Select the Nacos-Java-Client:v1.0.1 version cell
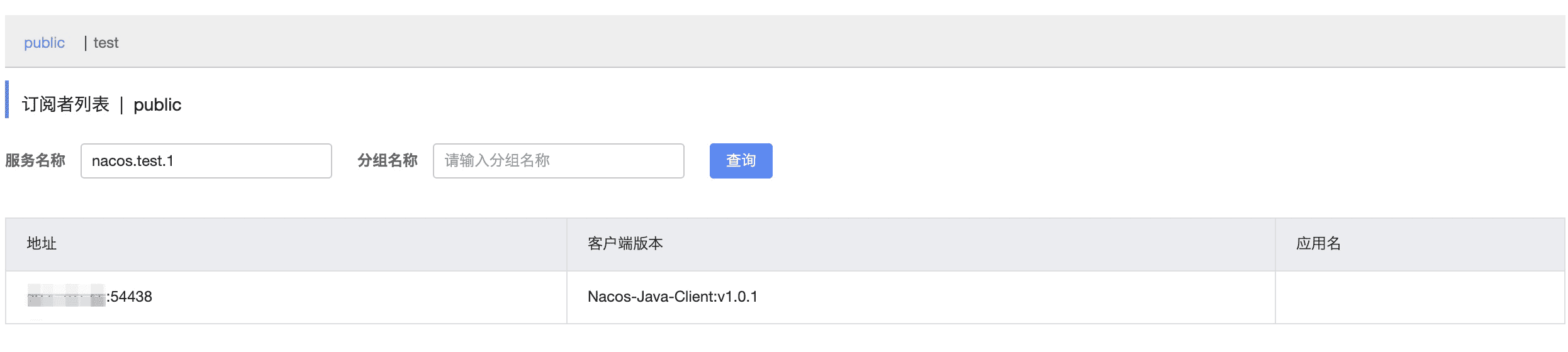1568x352 pixels. (673, 297)
